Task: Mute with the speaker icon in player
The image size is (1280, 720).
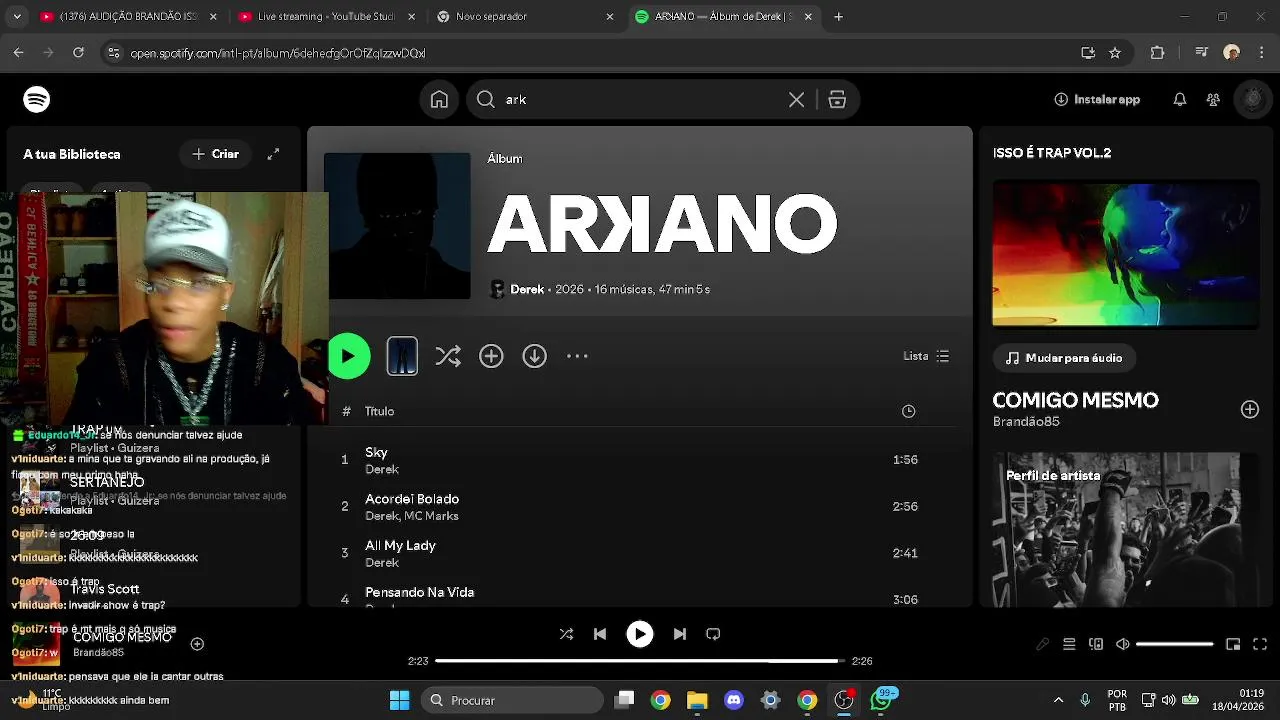Action: [1123, 644]
